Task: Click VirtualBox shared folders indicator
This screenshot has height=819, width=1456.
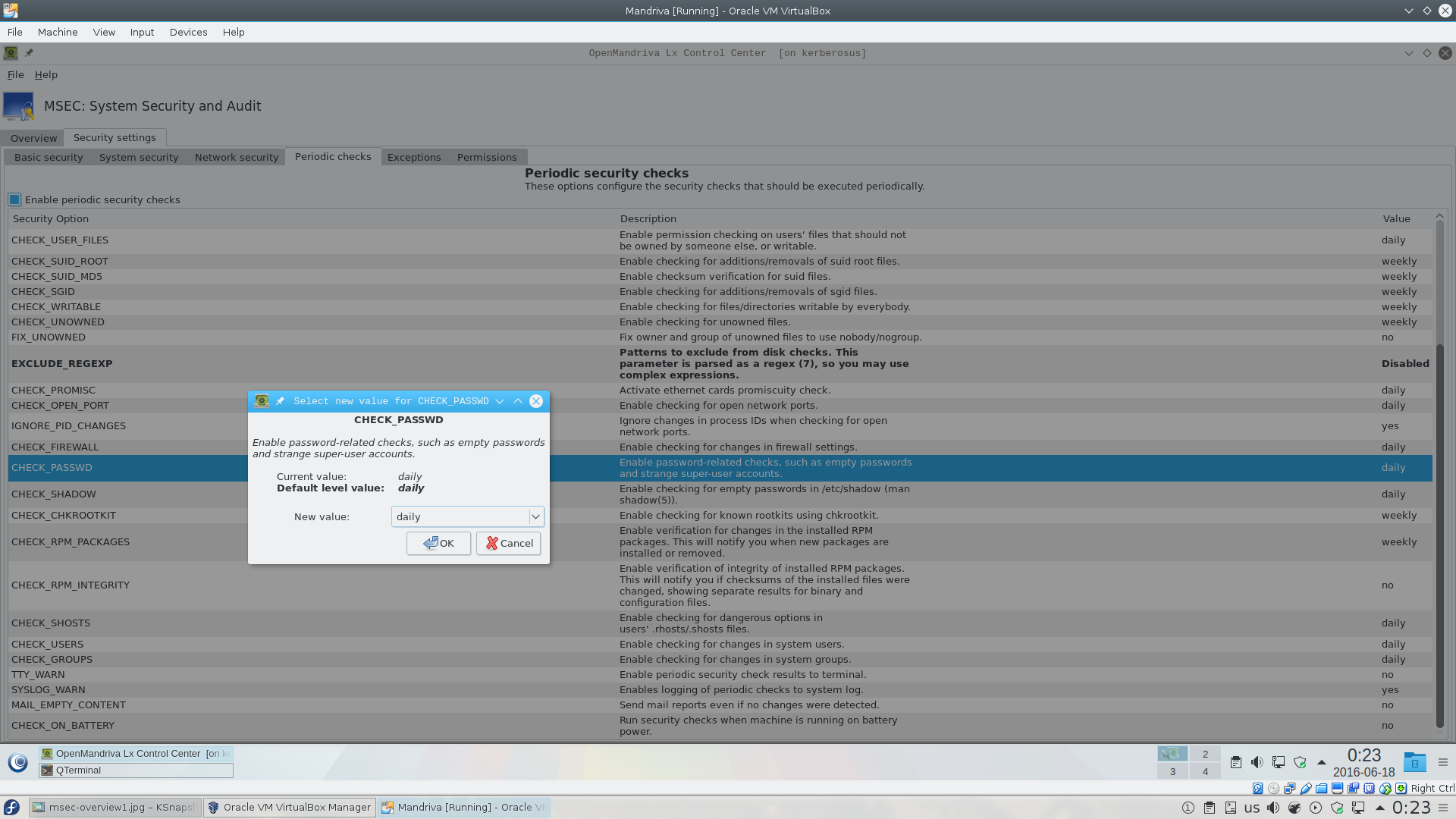Action: [x=1321, y=789]
